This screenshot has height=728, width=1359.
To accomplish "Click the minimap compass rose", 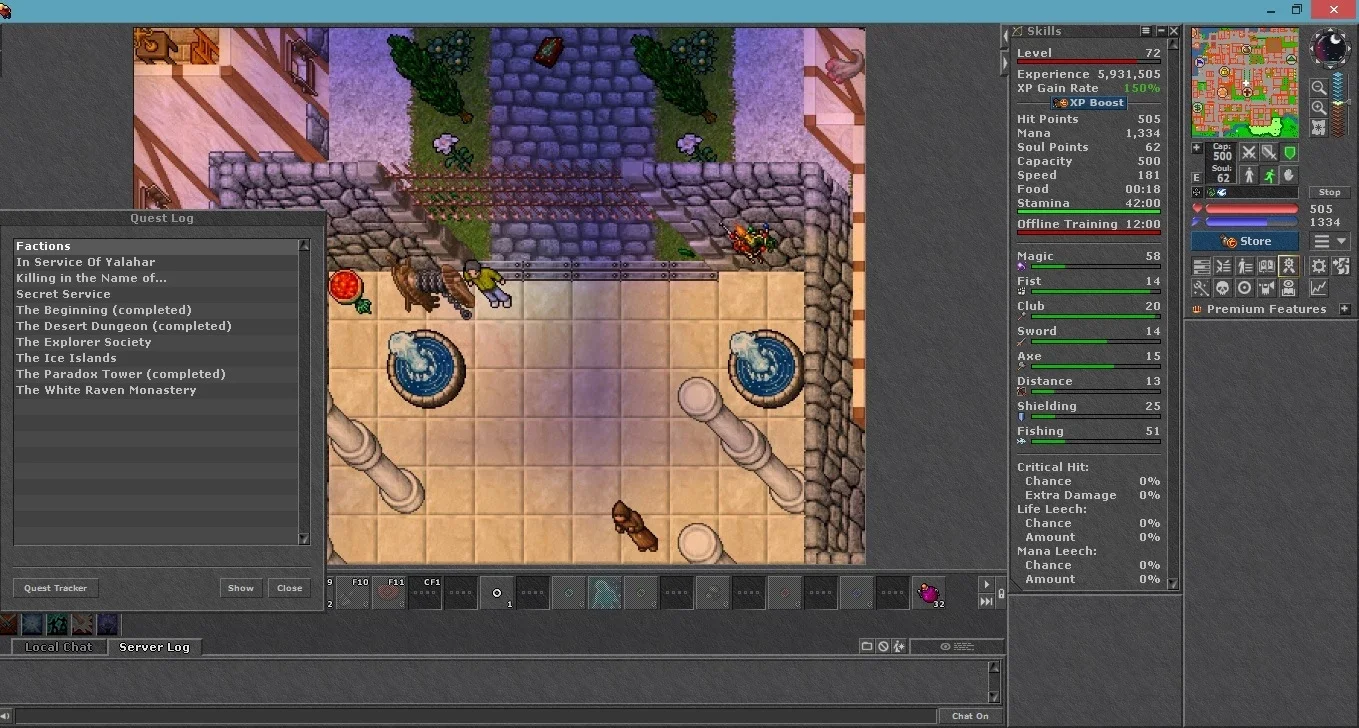I will pos(1331,47).
